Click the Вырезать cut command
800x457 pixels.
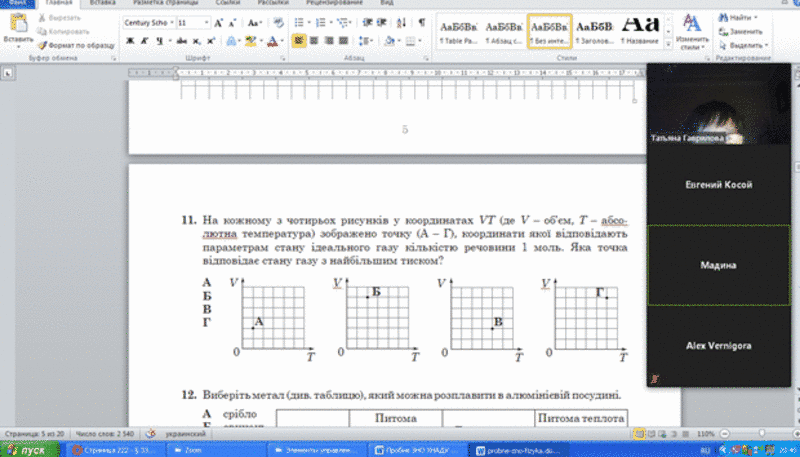click(59, 18)
